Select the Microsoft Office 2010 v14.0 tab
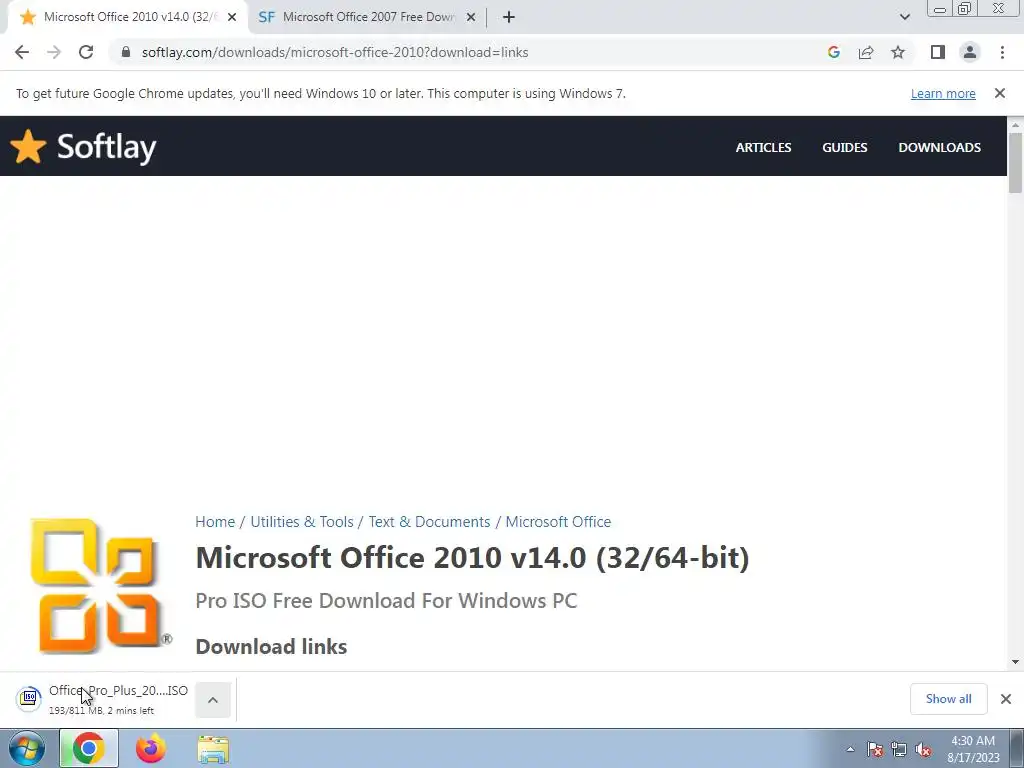Screen dimensions: 1024x768 click(128, 17)
